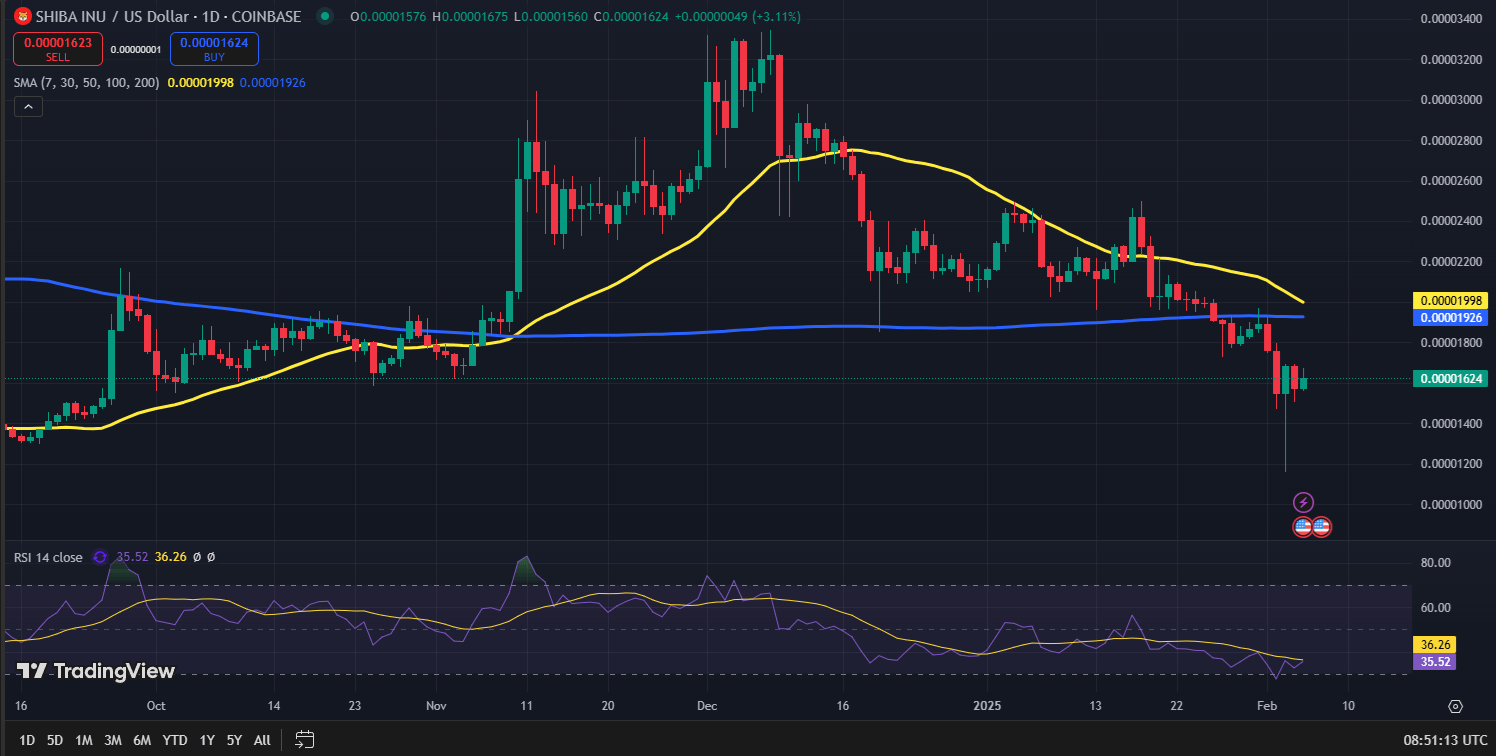Click the green 0.00001624 current price label

pyautogui.click(x=1450, y=379)
